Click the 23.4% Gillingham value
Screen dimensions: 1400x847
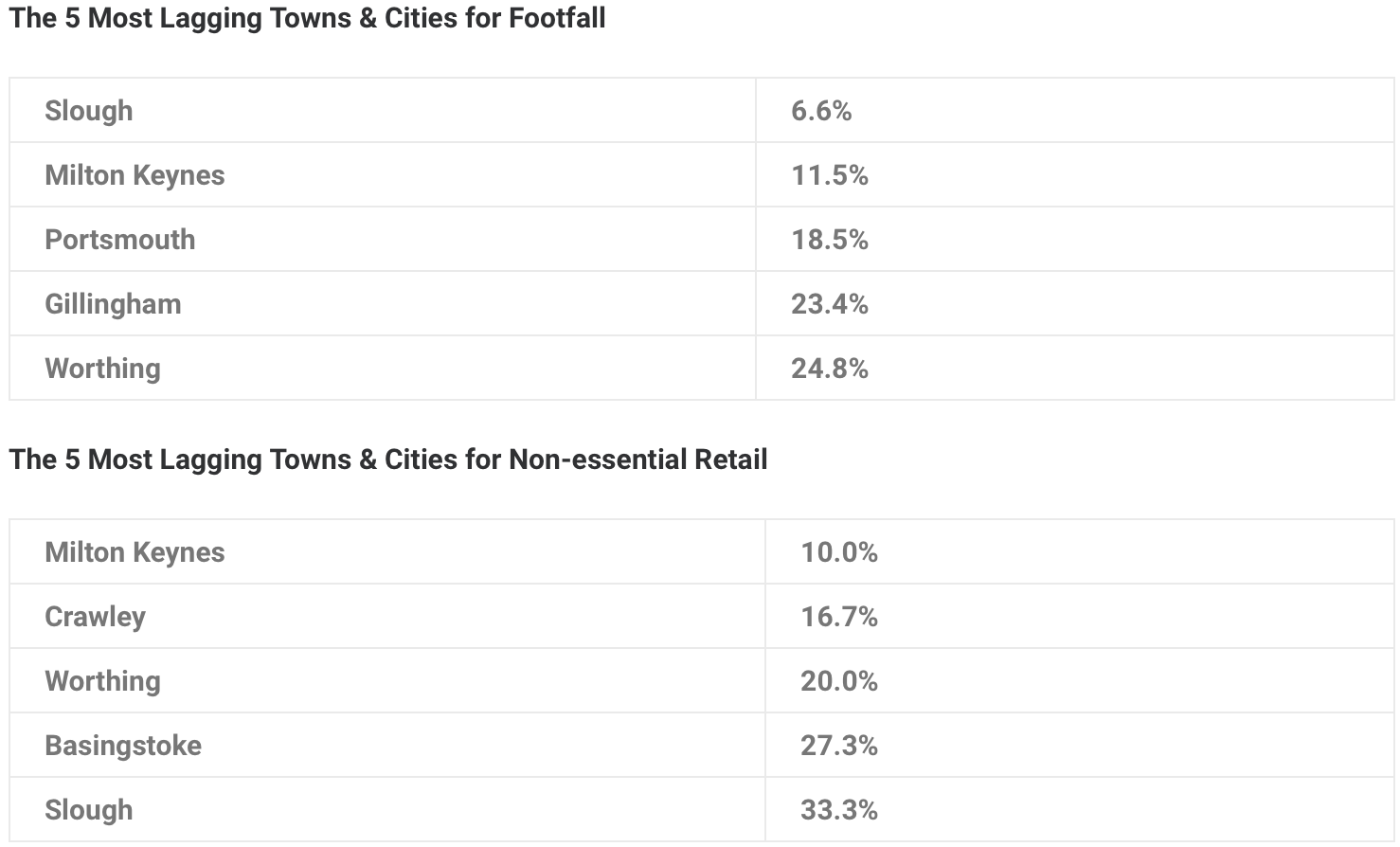pos(830,304)
